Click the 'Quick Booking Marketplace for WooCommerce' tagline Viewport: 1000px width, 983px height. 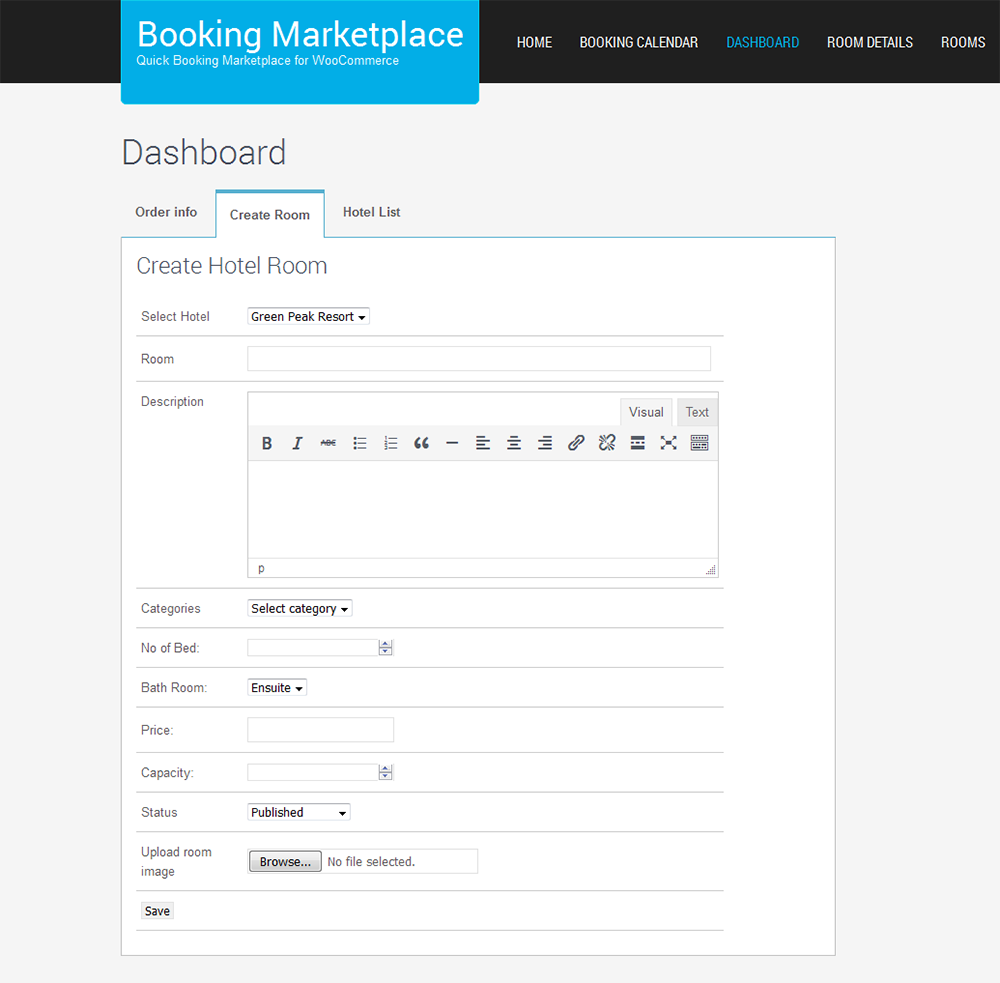[267, 61]
